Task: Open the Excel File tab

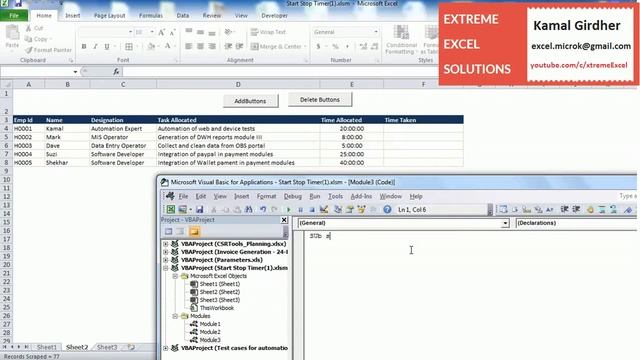Action: point(14,16)
